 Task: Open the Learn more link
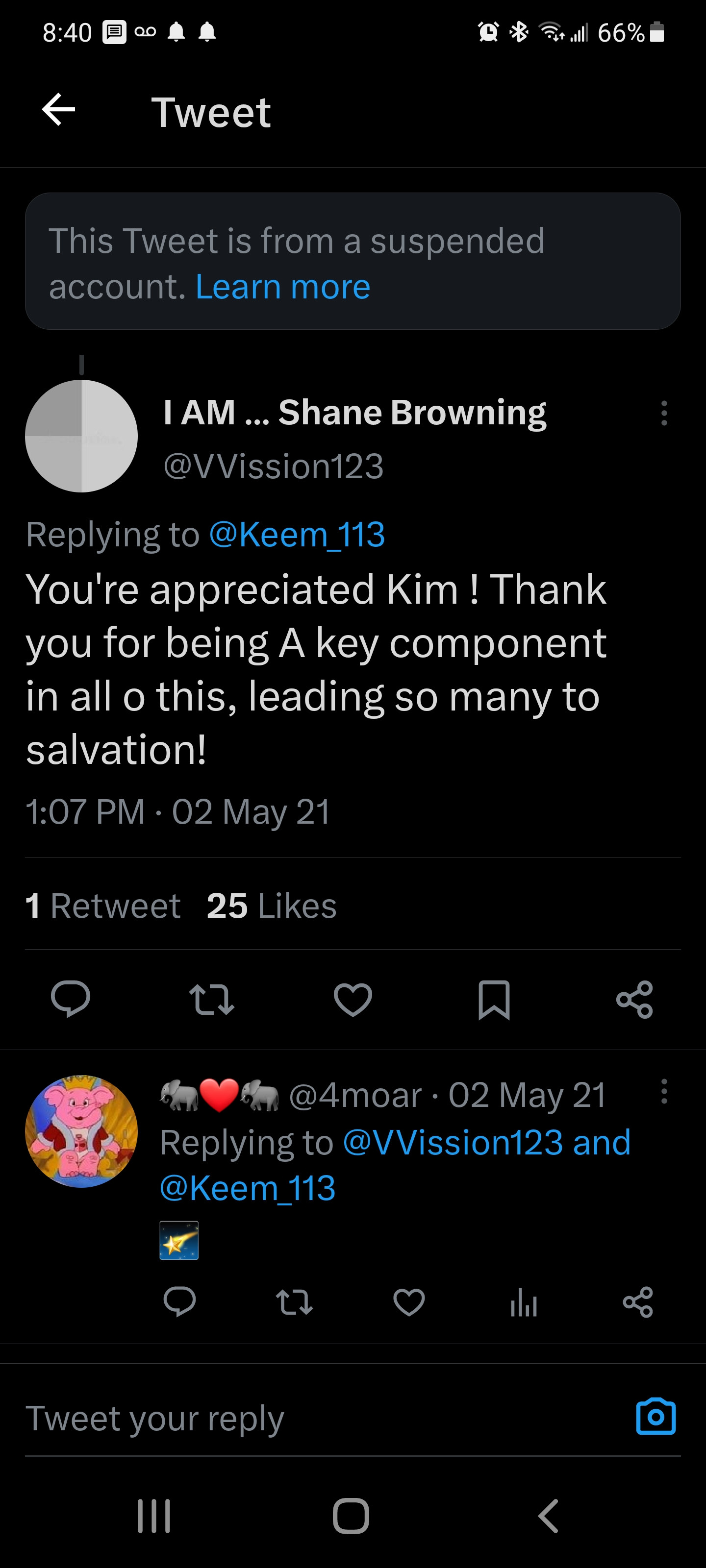[282, 287]
